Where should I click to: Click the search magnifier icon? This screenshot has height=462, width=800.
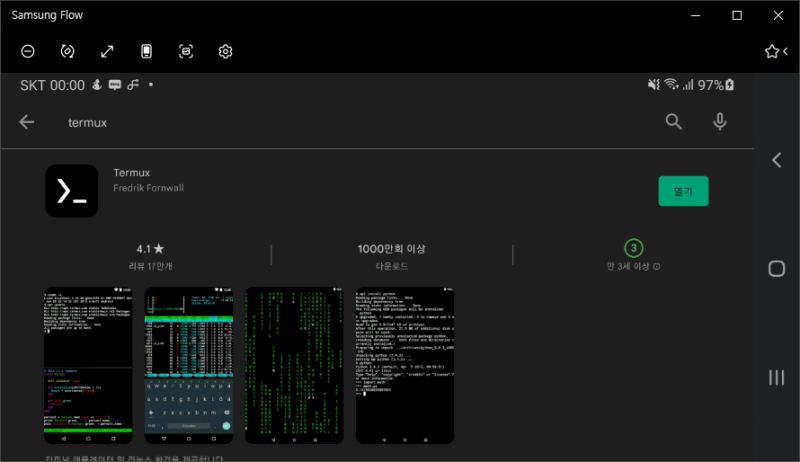click(x=673, y=121)
